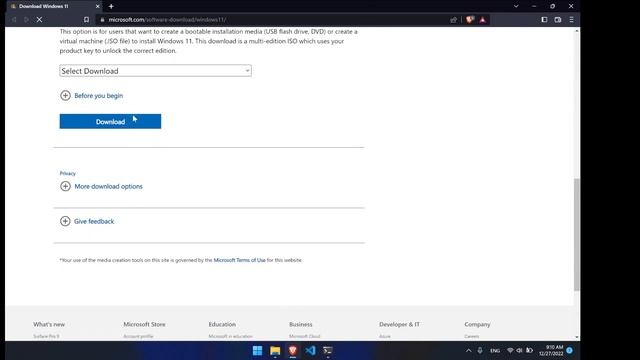The width and height of the screenshot is (640, 360).
Task: Open Wi-Fi network settings tray icon
Action: (x=510, y=351)
